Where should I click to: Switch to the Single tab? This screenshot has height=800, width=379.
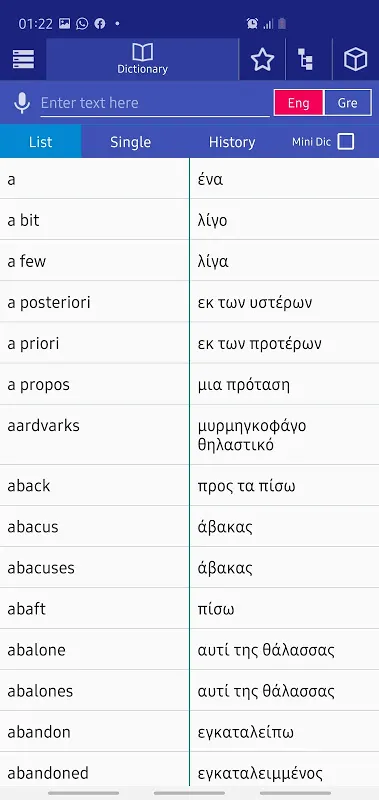coord(131,142)
